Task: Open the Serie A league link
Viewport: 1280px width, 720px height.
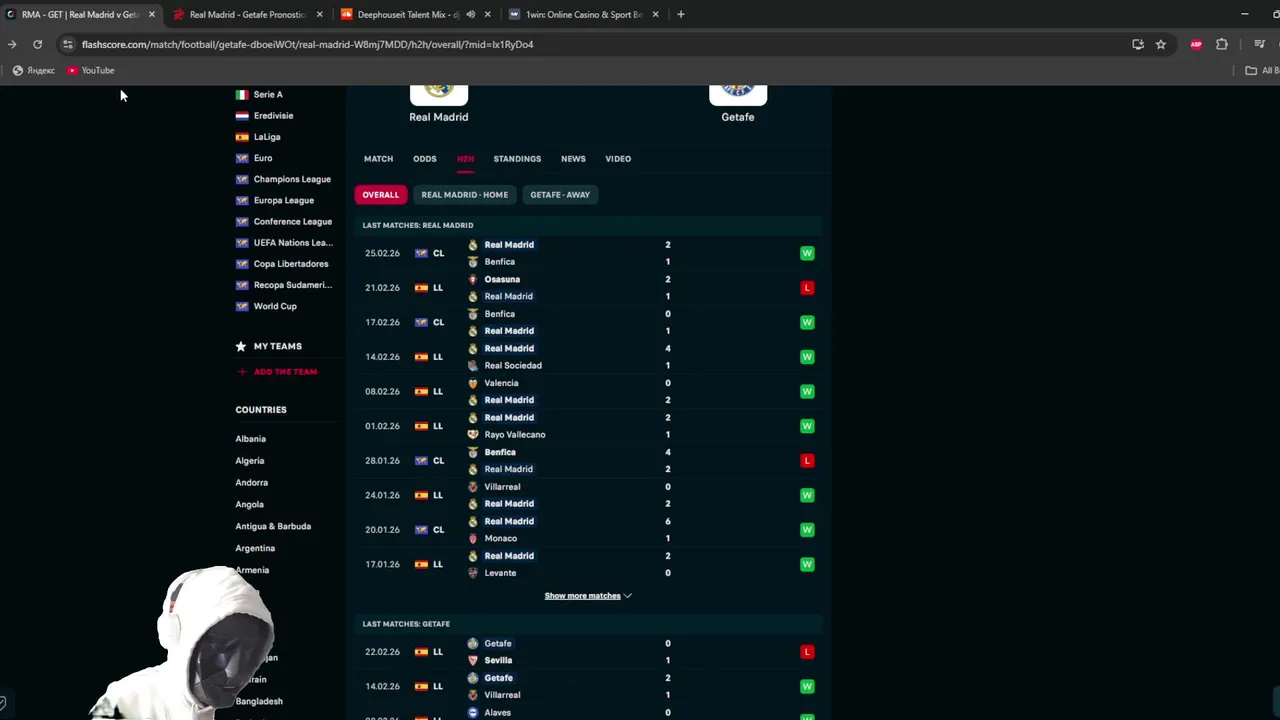Action: (x=267, y=94)
